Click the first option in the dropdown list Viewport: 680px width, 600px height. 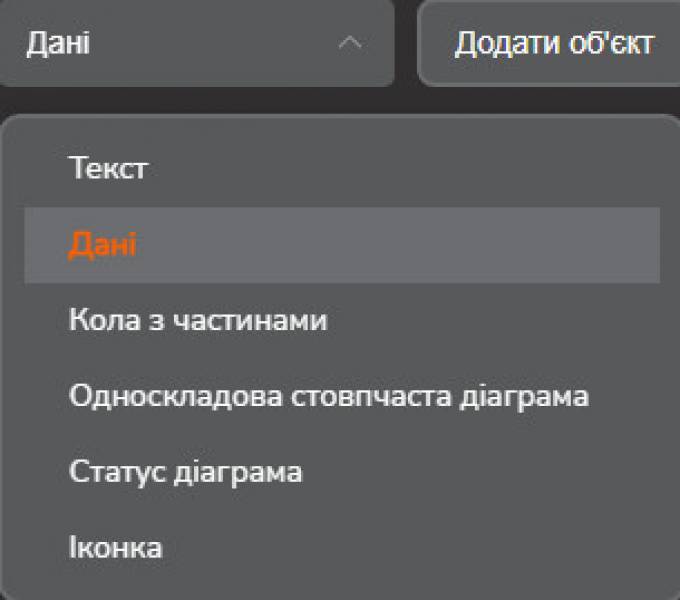108,167
